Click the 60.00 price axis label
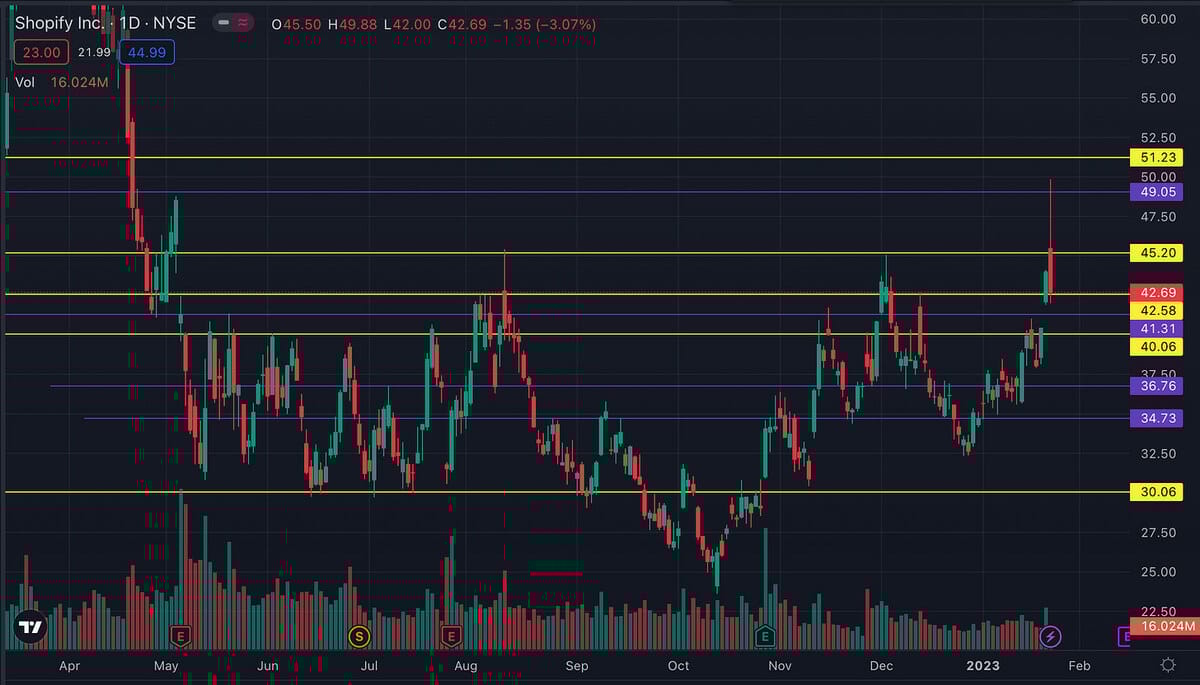Image resolution: width=1200 pixels, height=685 pixels. coord(1158,19)
